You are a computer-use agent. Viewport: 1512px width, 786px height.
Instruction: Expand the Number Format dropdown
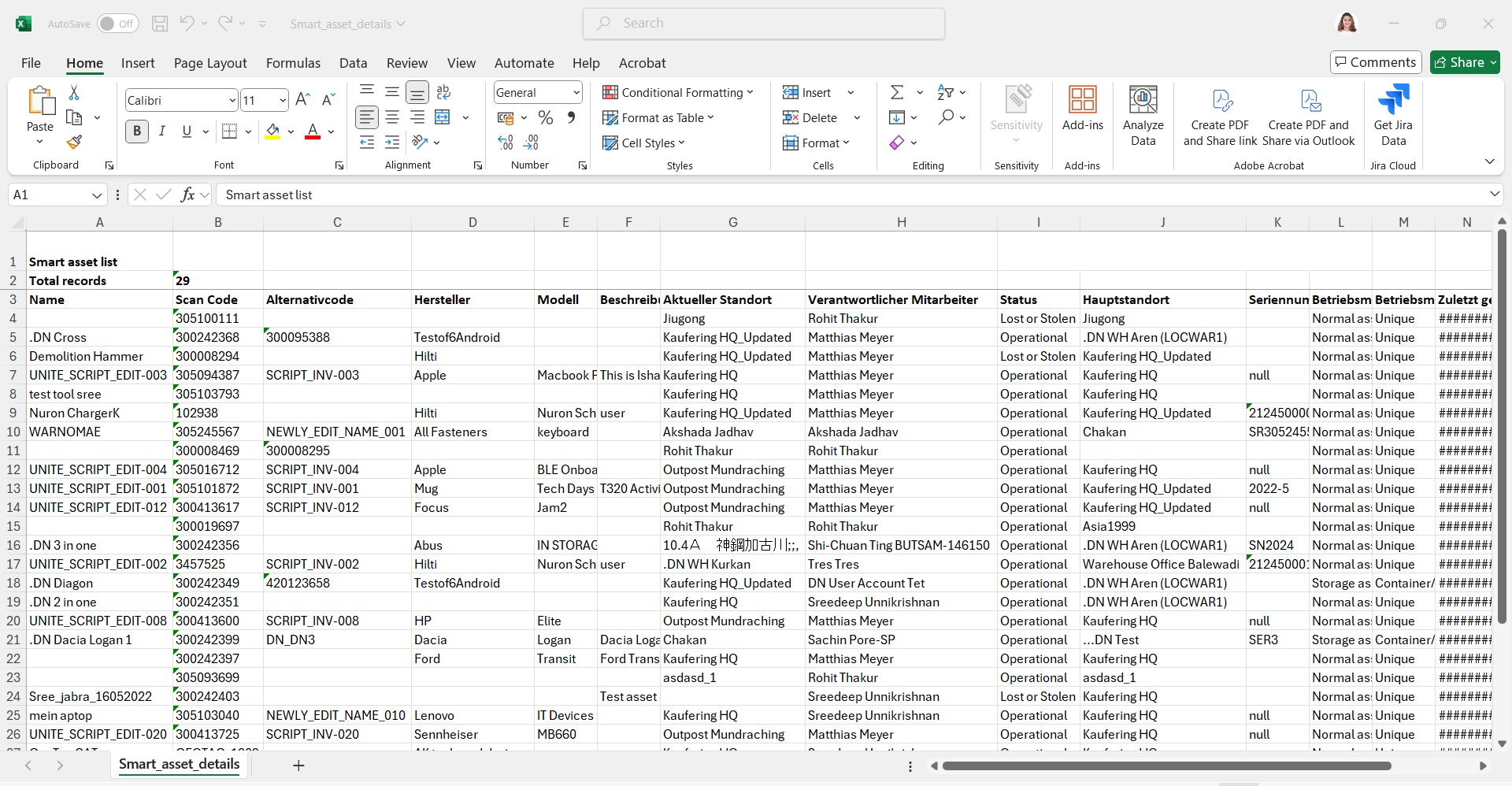click(x=576, y=93)
